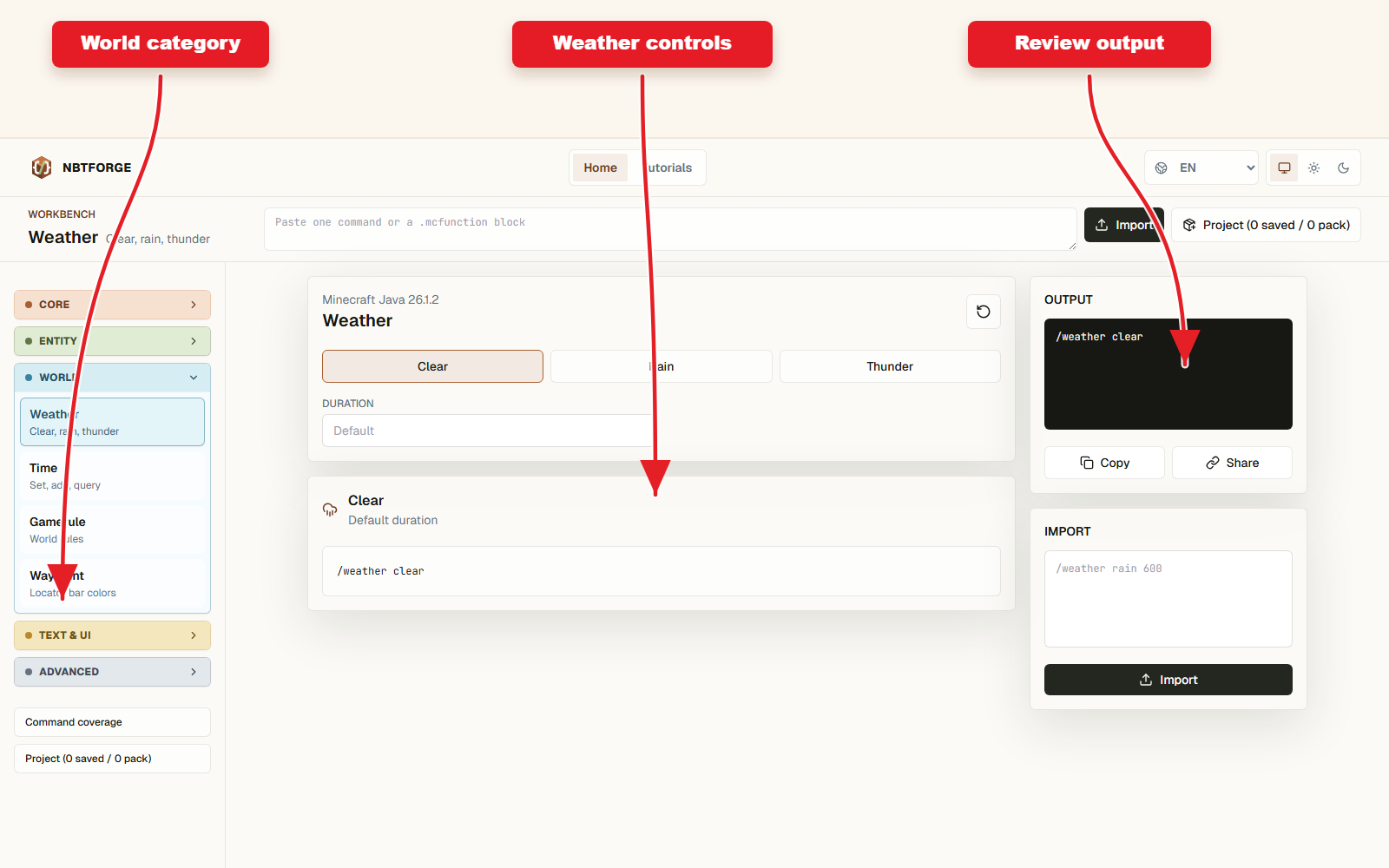Click the paste command text area

[670, 229]
